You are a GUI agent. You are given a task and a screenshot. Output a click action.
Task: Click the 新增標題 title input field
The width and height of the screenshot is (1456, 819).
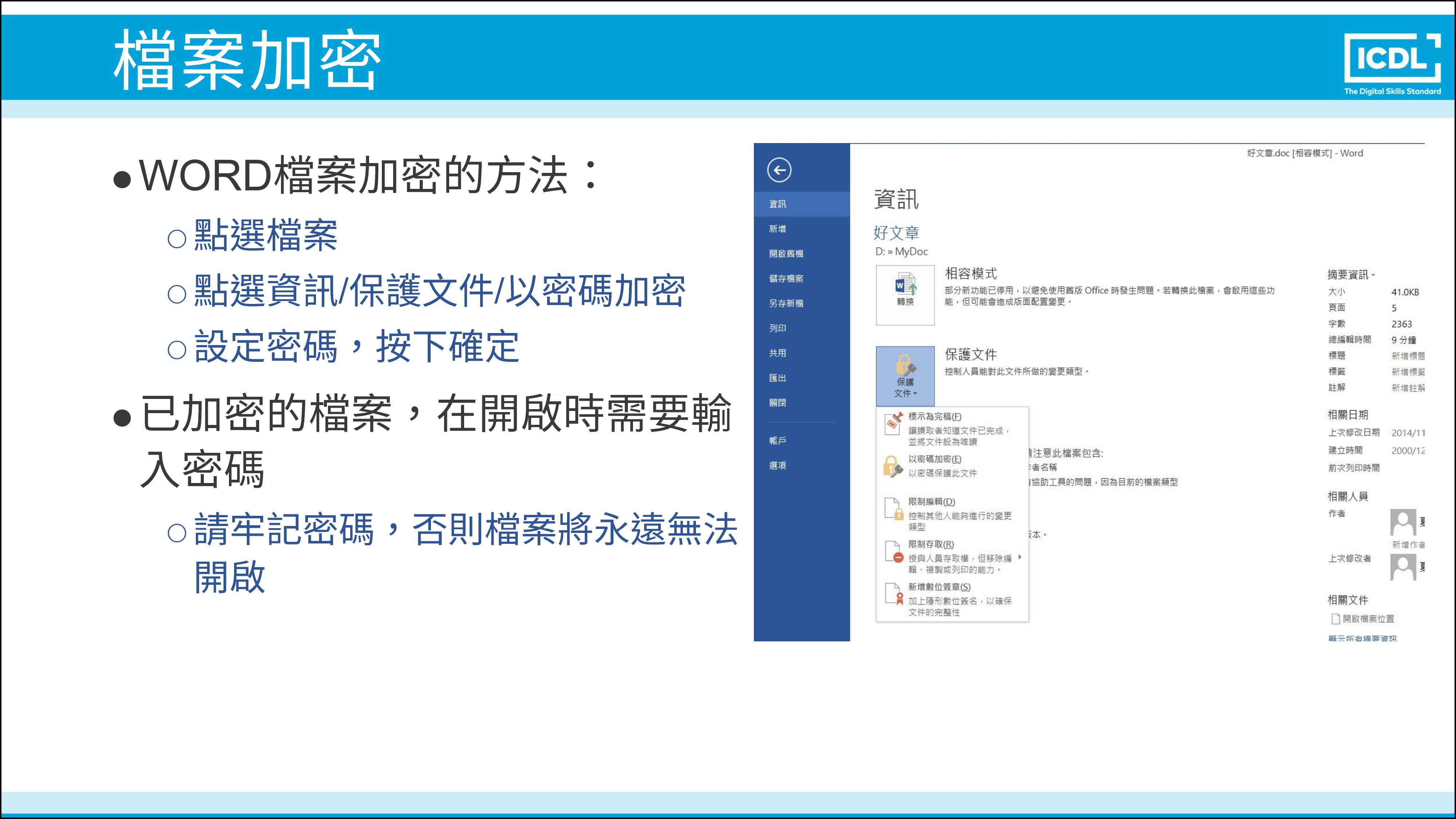pos(1407,356)
